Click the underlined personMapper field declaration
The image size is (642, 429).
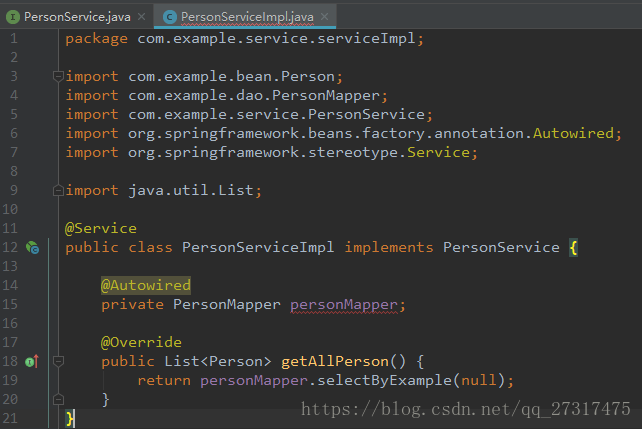[x=344, y=305]
